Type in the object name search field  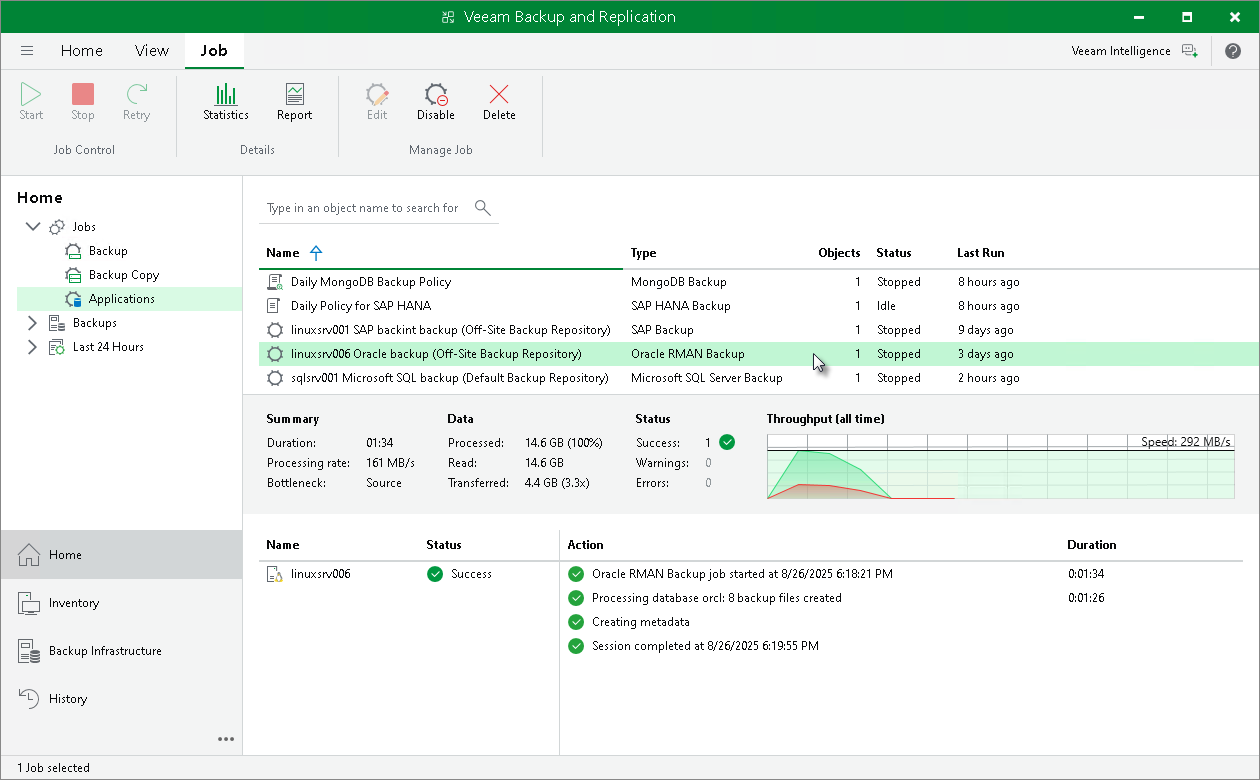coord(363,208)
